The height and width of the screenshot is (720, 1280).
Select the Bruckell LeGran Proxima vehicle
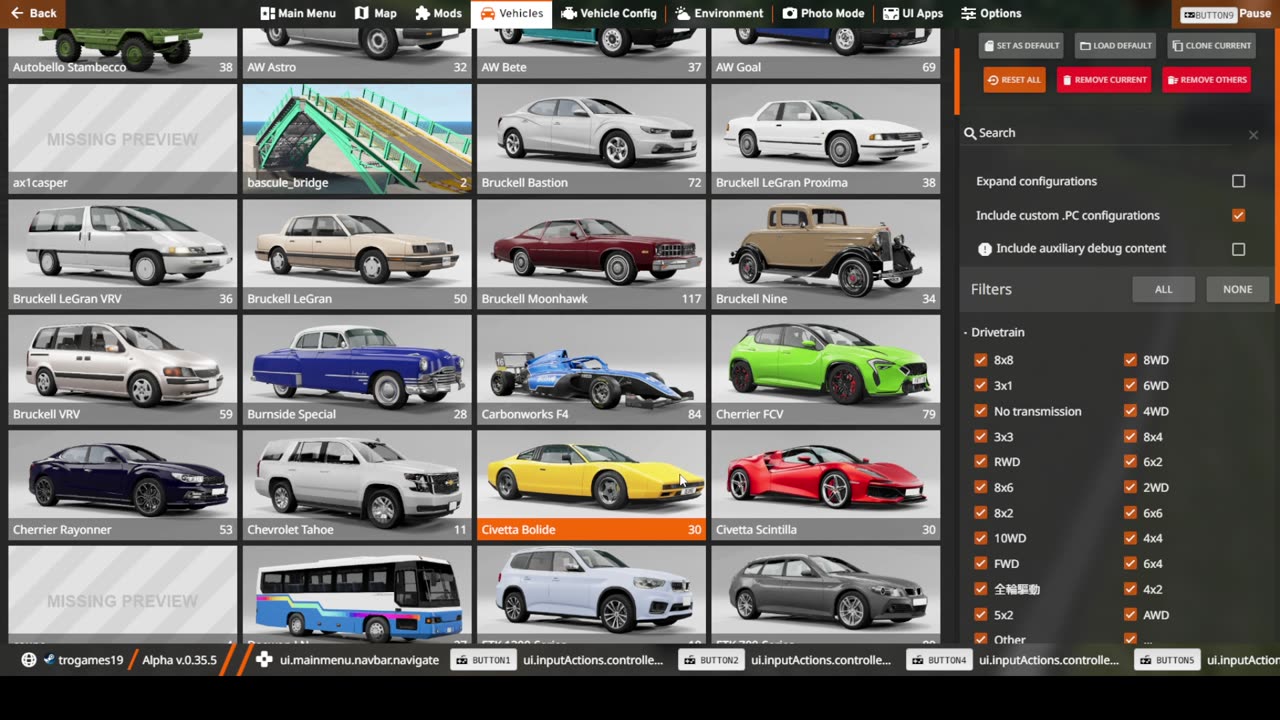[825, 139]
